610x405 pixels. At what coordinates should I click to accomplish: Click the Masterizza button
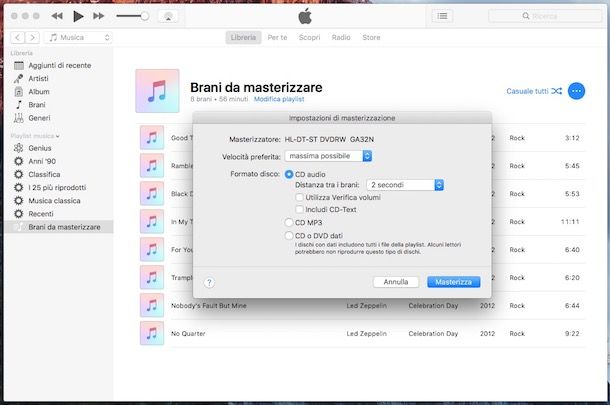click(453, 282)
